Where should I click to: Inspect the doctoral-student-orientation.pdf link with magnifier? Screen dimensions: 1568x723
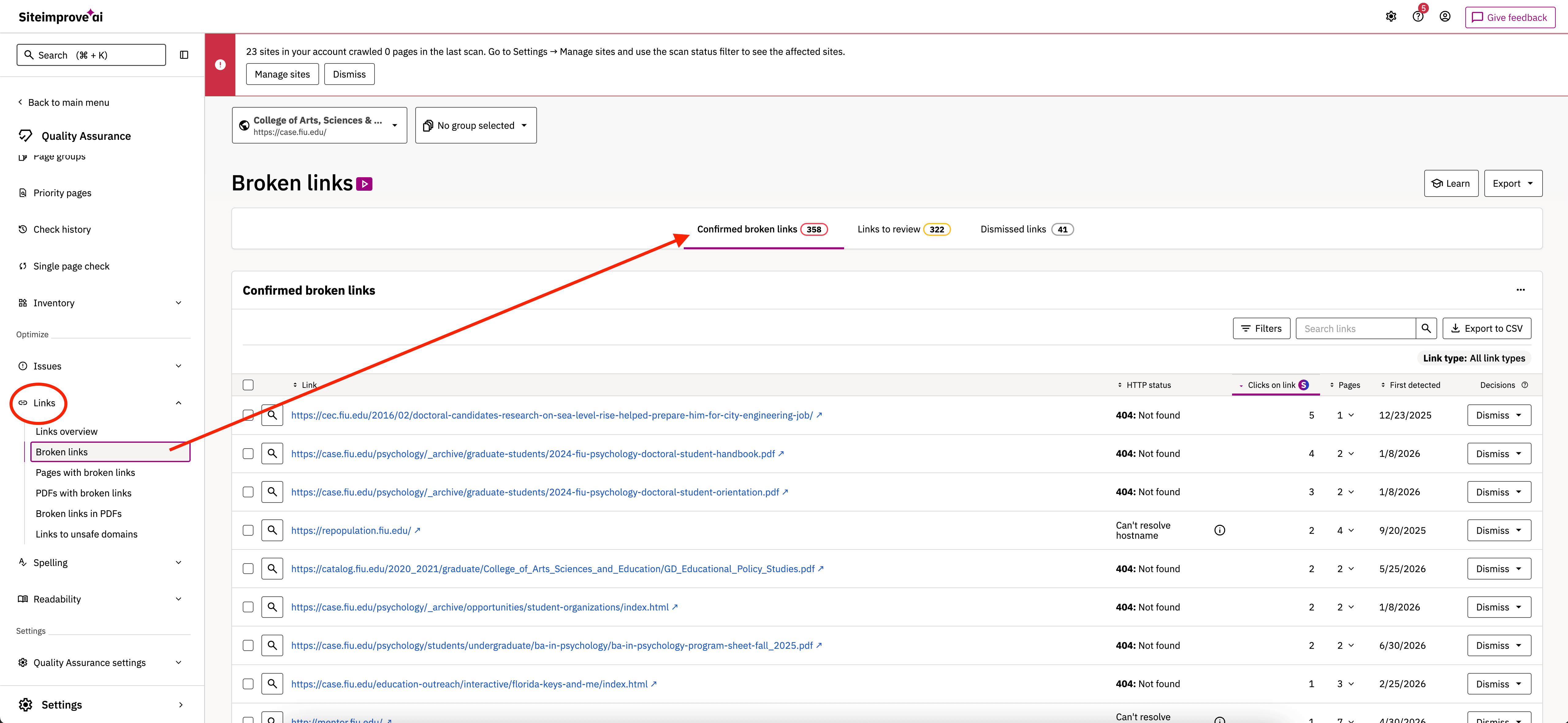tap(272, 492)
